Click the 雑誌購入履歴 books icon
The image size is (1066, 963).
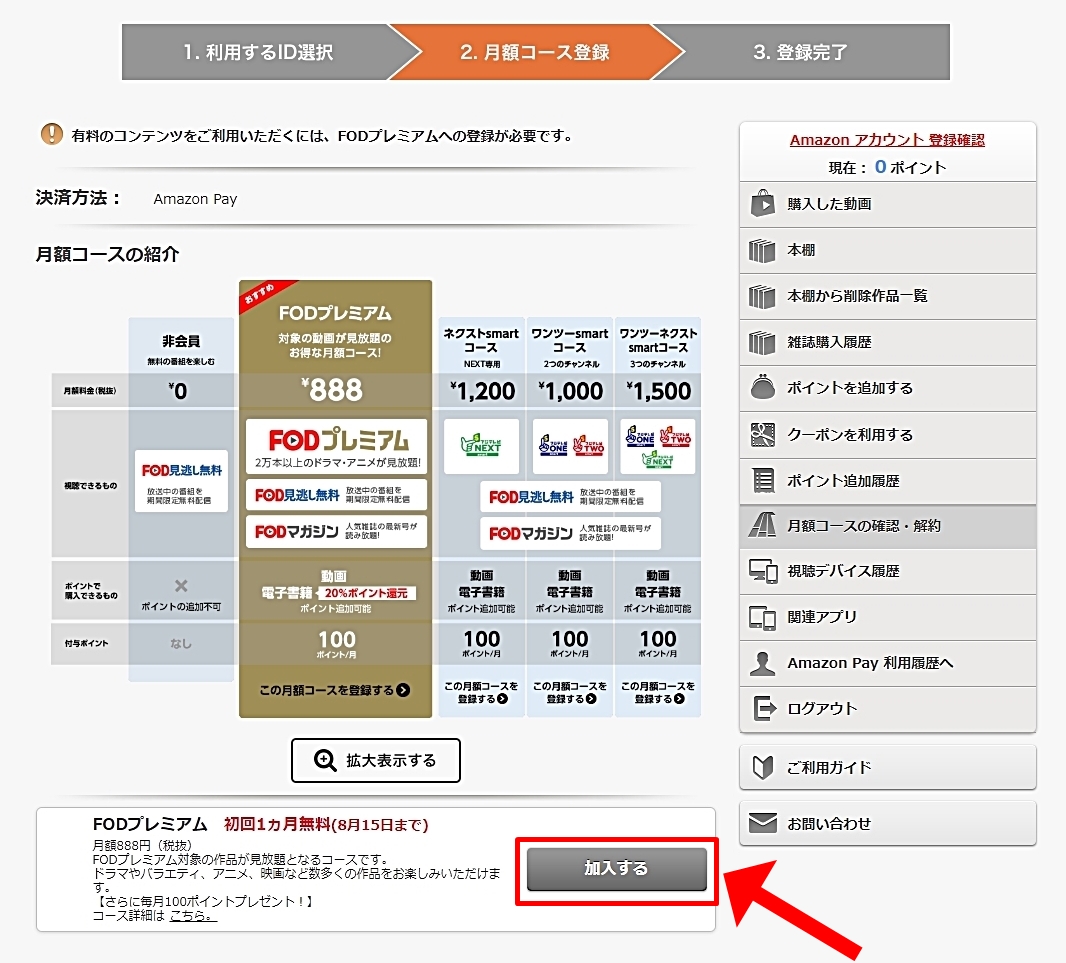762,342
